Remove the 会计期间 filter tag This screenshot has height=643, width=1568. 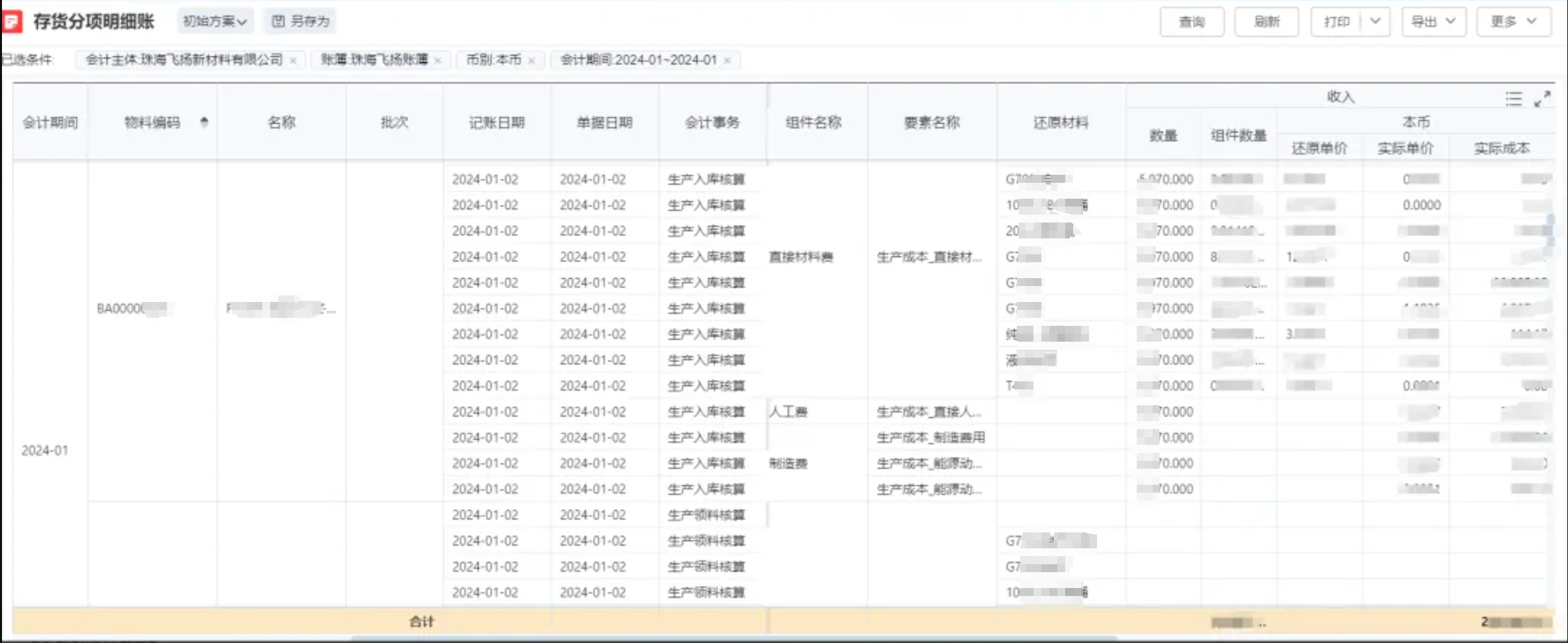[x=727, y=60]
